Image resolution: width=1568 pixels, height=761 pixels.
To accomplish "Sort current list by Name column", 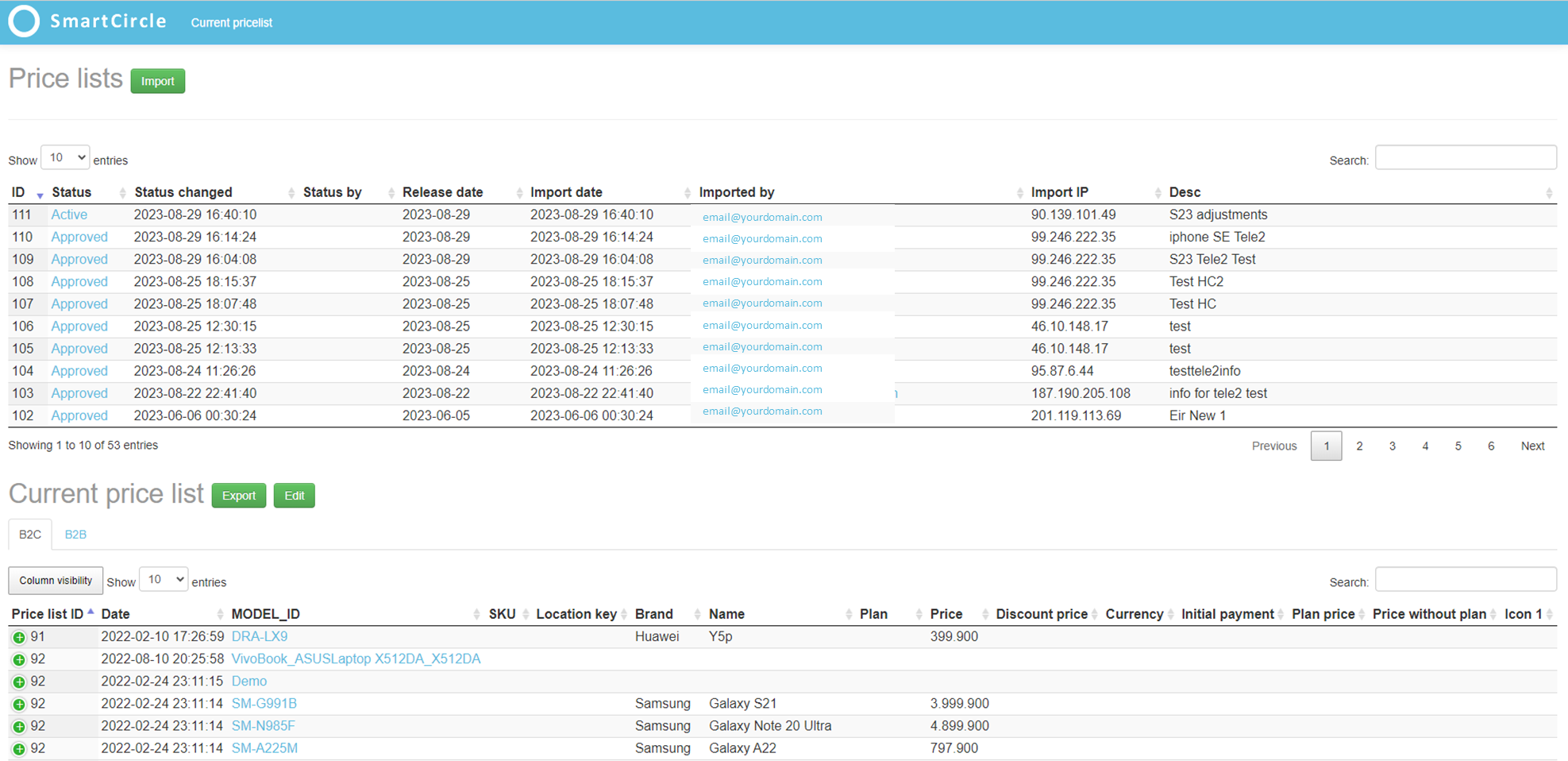I will coord(781,614).
